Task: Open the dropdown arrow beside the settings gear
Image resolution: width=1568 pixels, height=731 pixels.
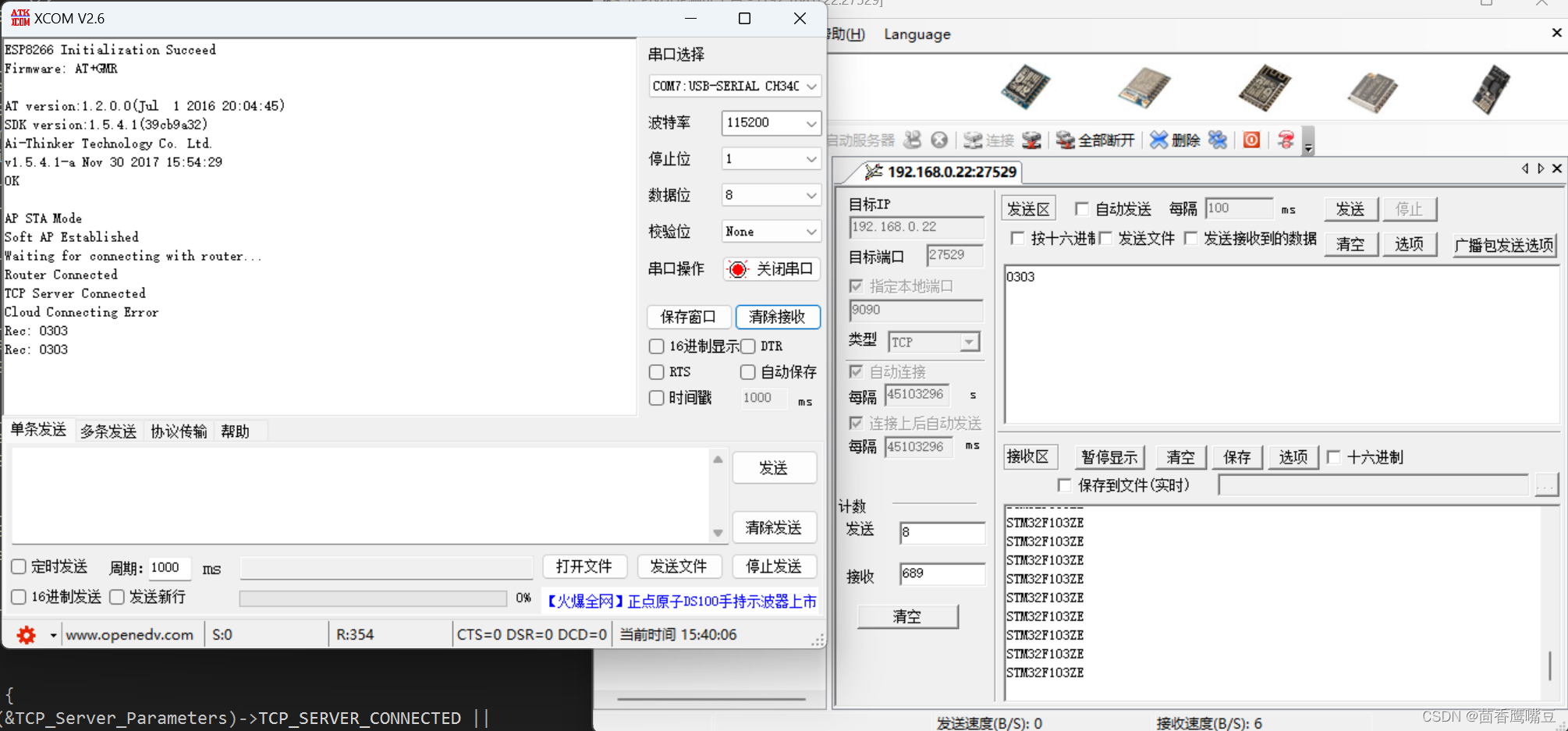Action: click(53, 635)
